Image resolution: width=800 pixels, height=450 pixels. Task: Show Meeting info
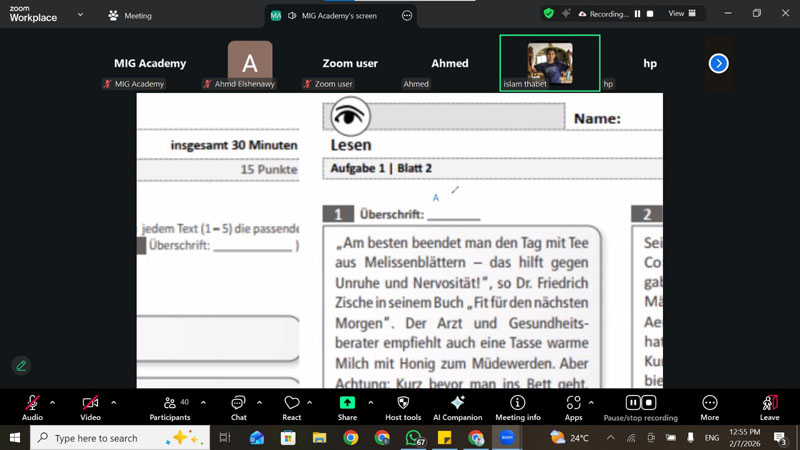(x=517, y=404)
